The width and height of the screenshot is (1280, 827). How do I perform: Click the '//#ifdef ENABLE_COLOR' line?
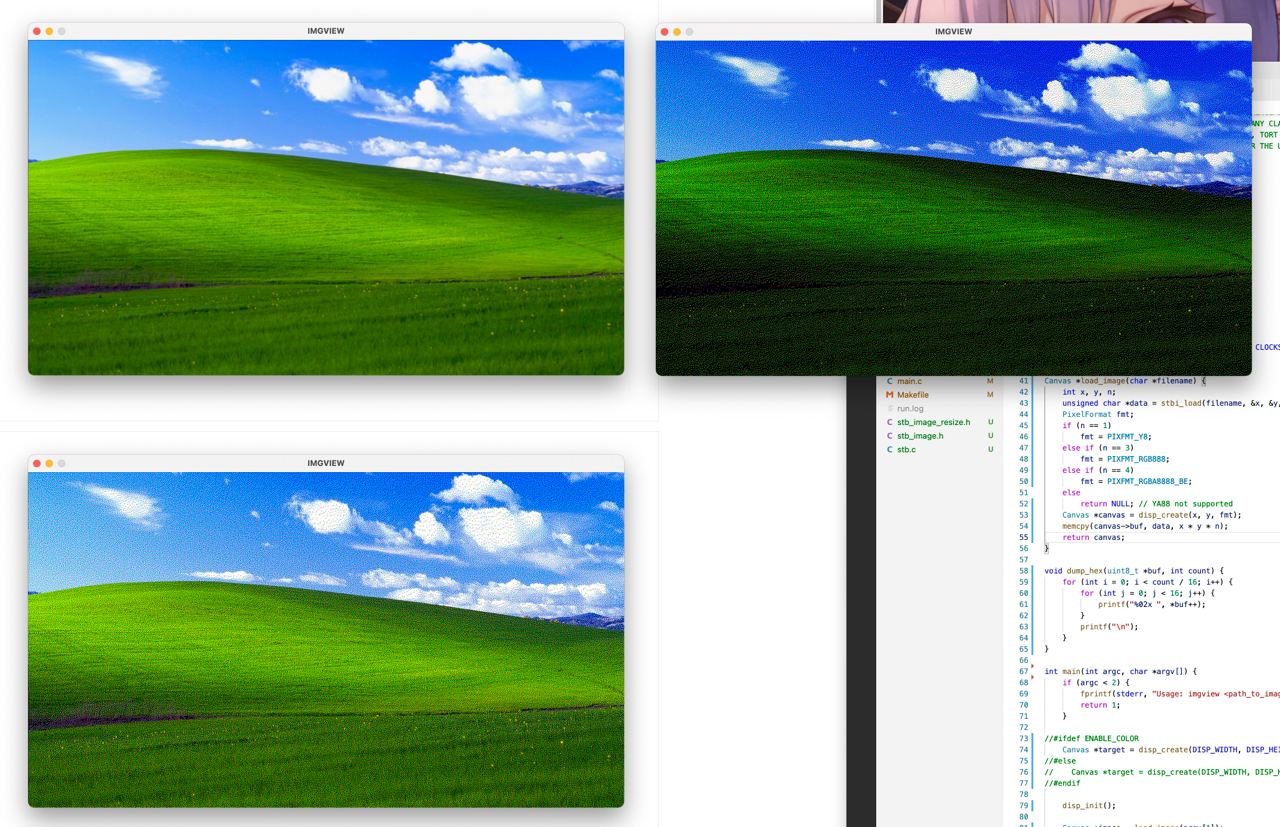click(x=1091, y=738)
